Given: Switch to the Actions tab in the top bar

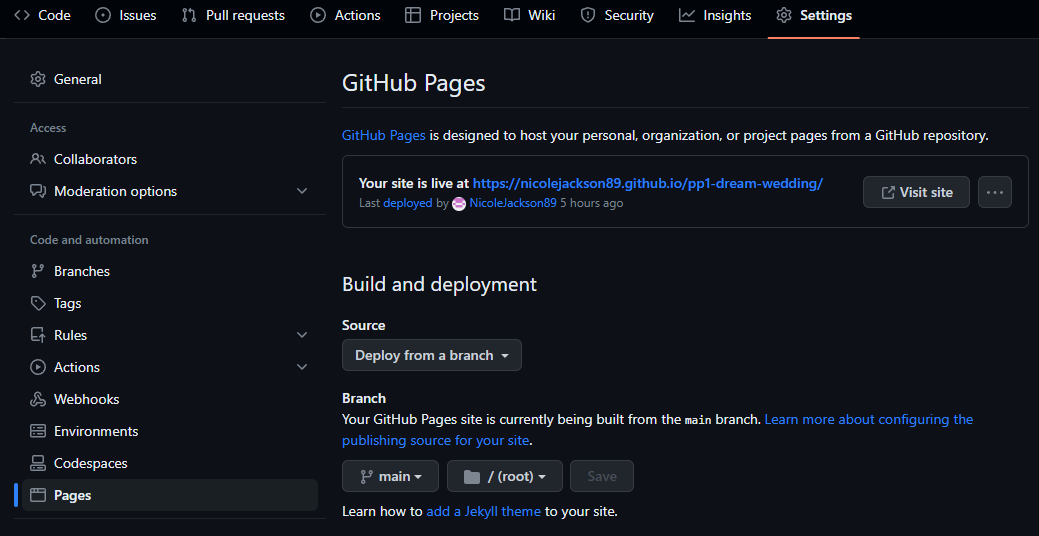Looking at the screenshot, I should (345, 15).
